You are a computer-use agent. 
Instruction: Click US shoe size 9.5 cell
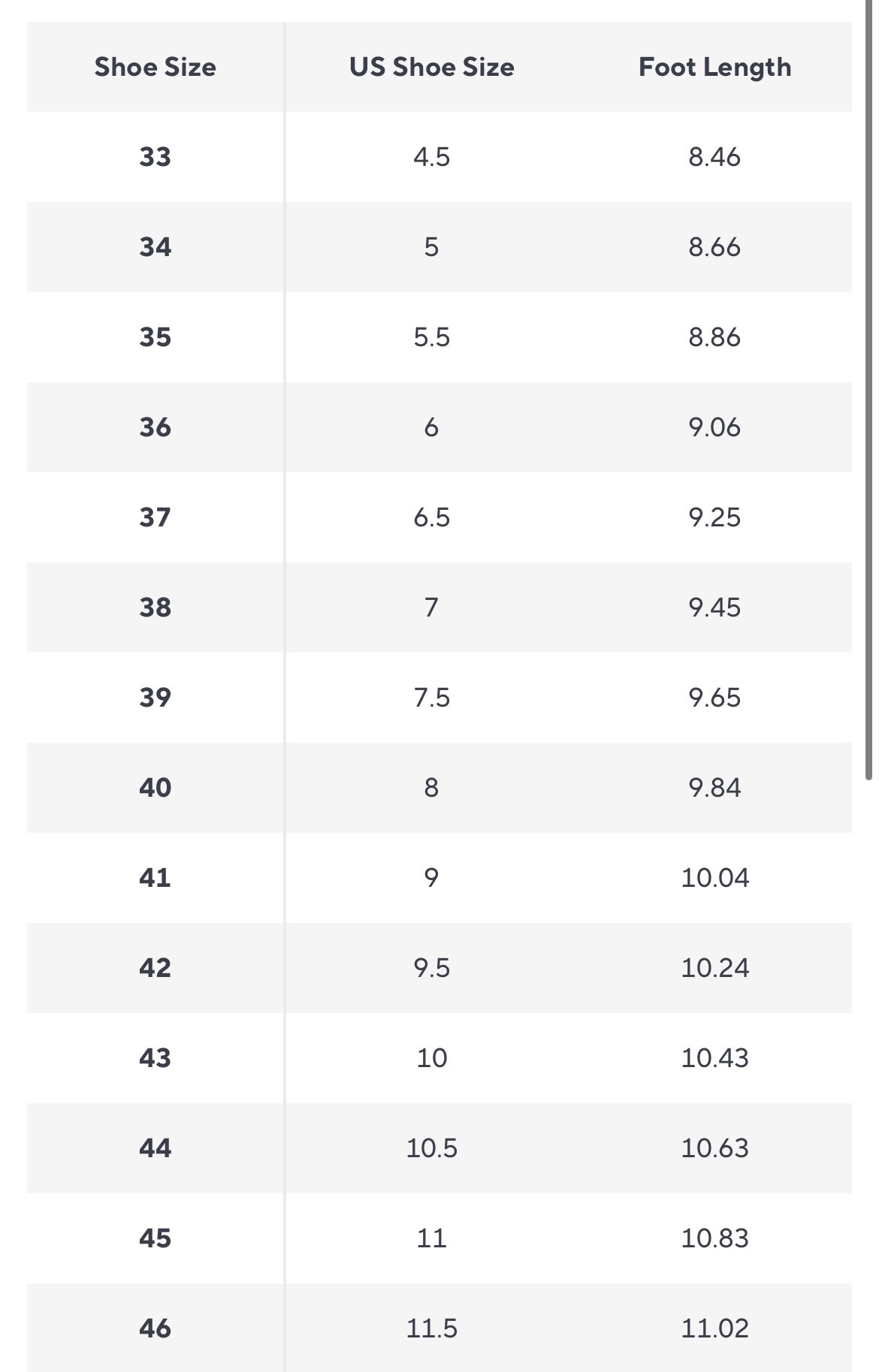(431, 968)
